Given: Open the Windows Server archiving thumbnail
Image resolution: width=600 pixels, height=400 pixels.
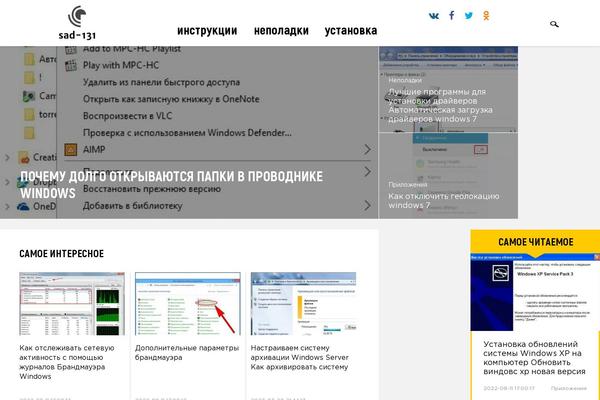Looking at the screenshot, I should tap(303, 304).
